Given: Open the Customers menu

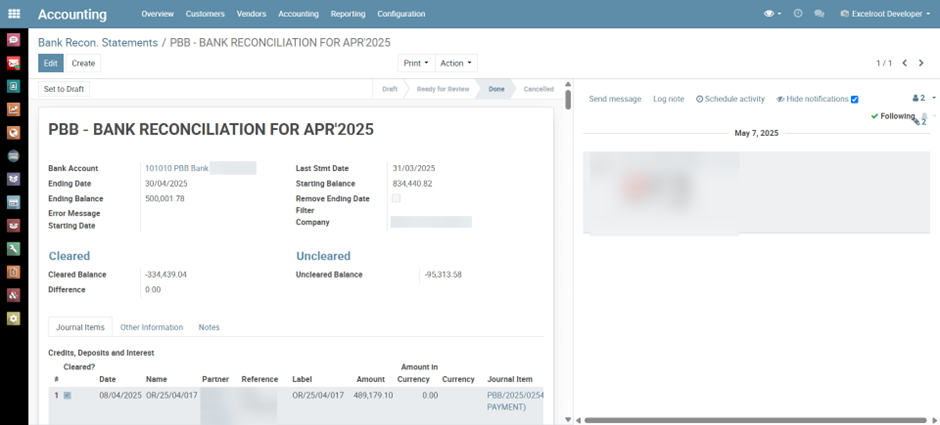Looking at the screenshot, I should [205, 14].
